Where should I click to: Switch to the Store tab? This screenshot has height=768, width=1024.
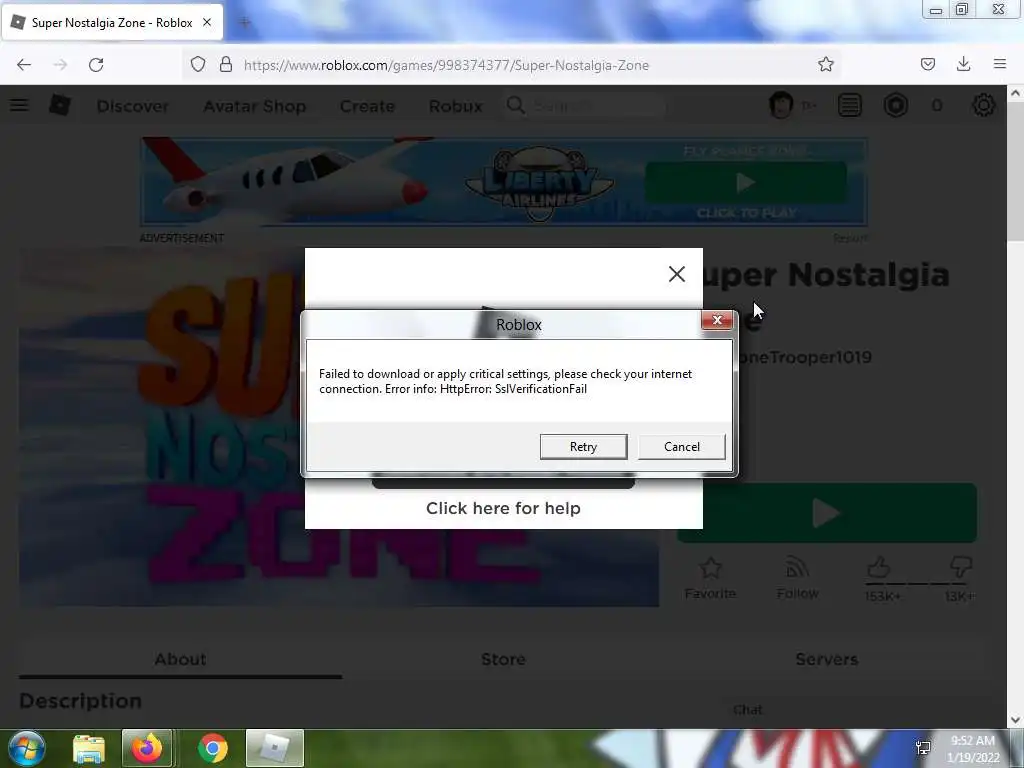point(503,659)
